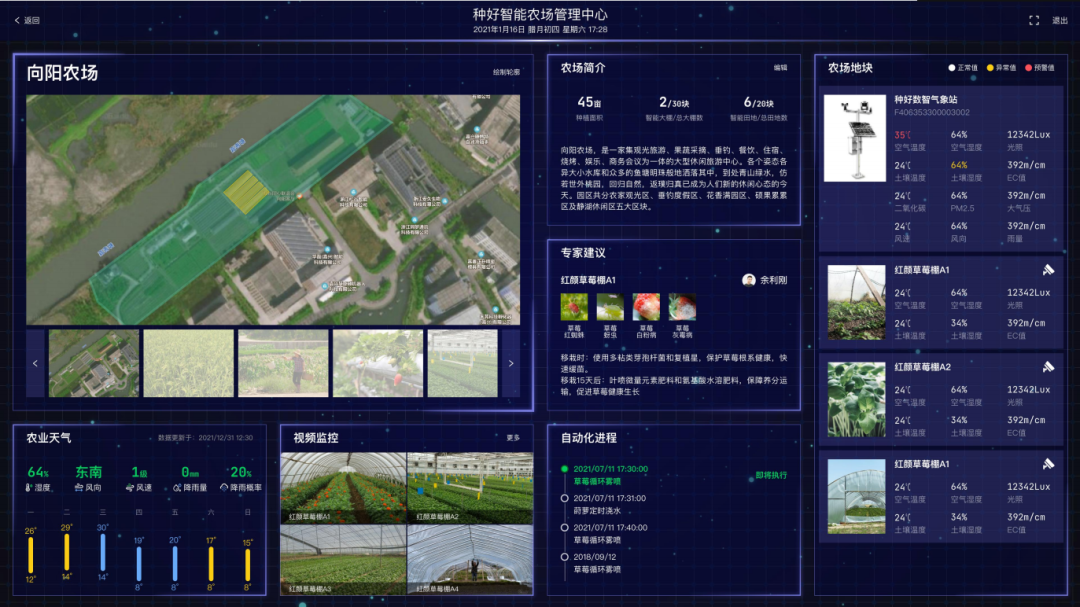This screenshot has width=1080, height=607.
Task: Show previous photos with left carousel arrow
Action: click(x=35, y=363)
